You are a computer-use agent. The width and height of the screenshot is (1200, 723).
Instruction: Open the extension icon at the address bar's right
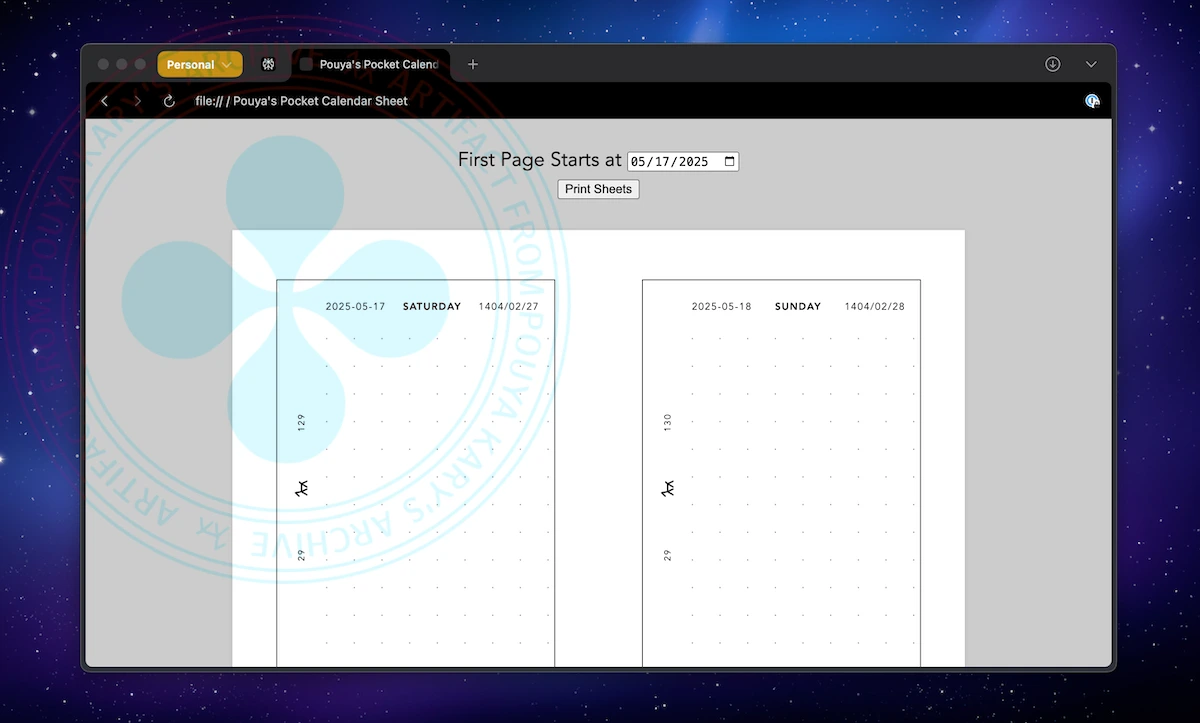point(1092,101)
